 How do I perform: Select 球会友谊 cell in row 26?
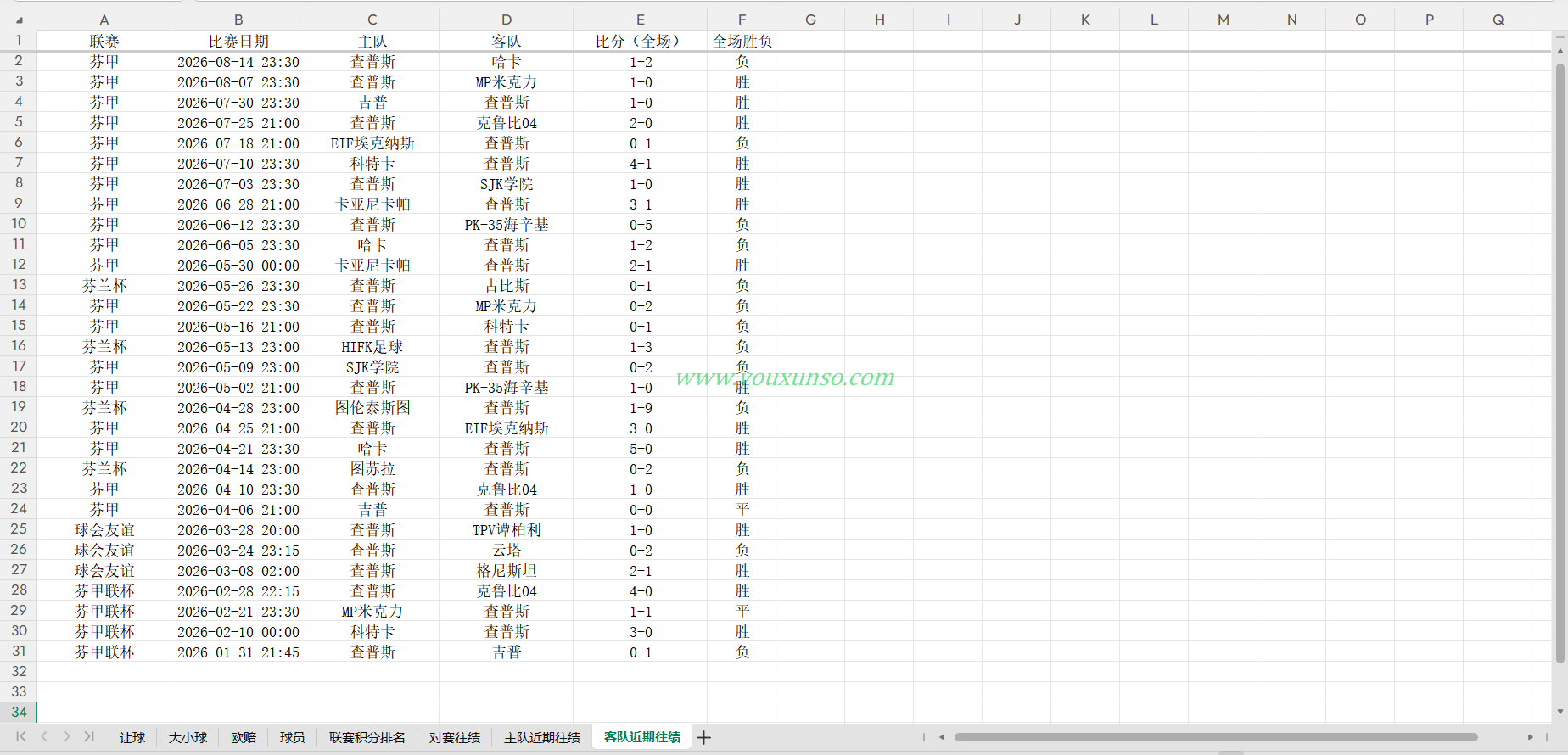point(104,551)
